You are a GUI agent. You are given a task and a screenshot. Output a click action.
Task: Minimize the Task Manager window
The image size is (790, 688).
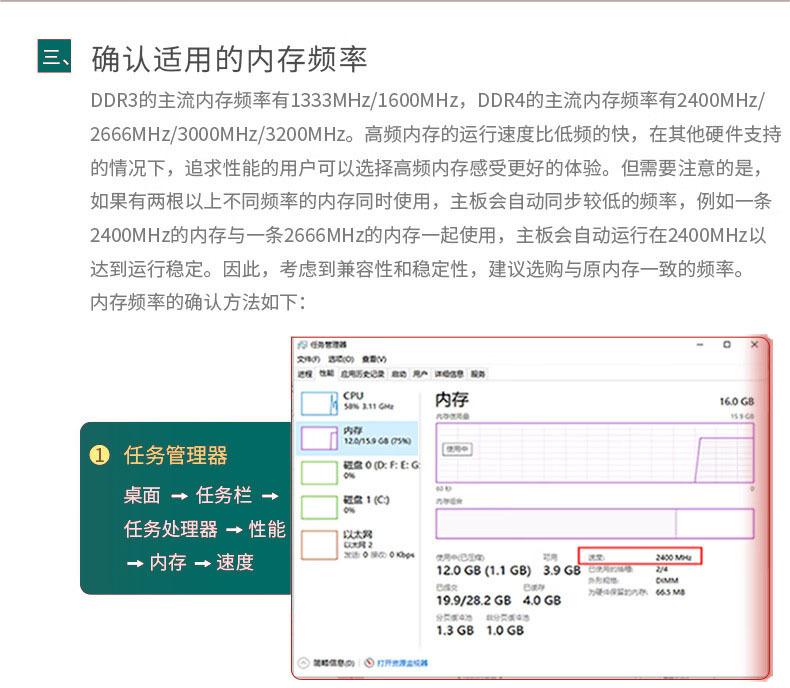click(x=700, y=345)
